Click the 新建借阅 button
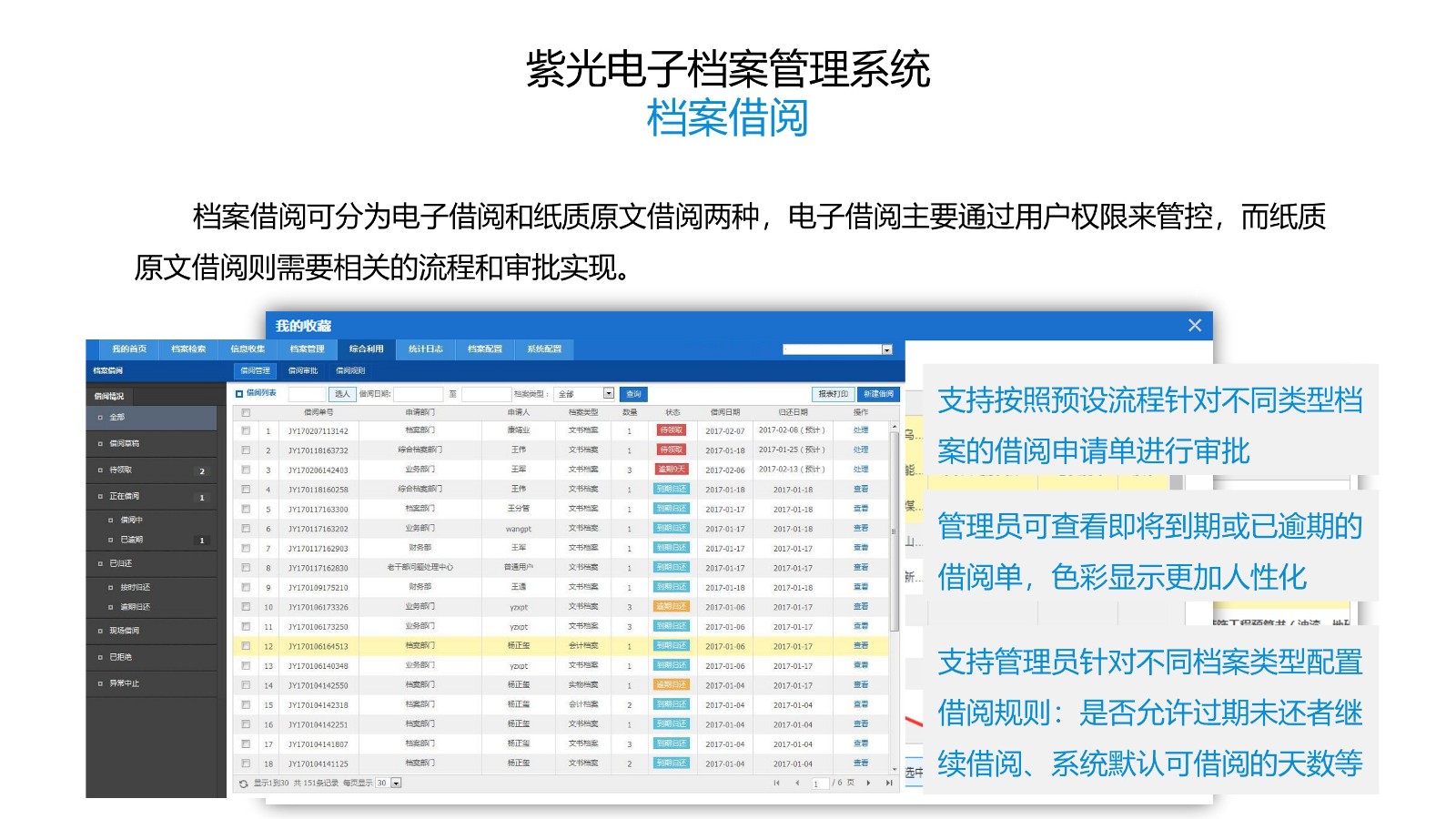This screenshot has width=1456, height=819. 878,394
